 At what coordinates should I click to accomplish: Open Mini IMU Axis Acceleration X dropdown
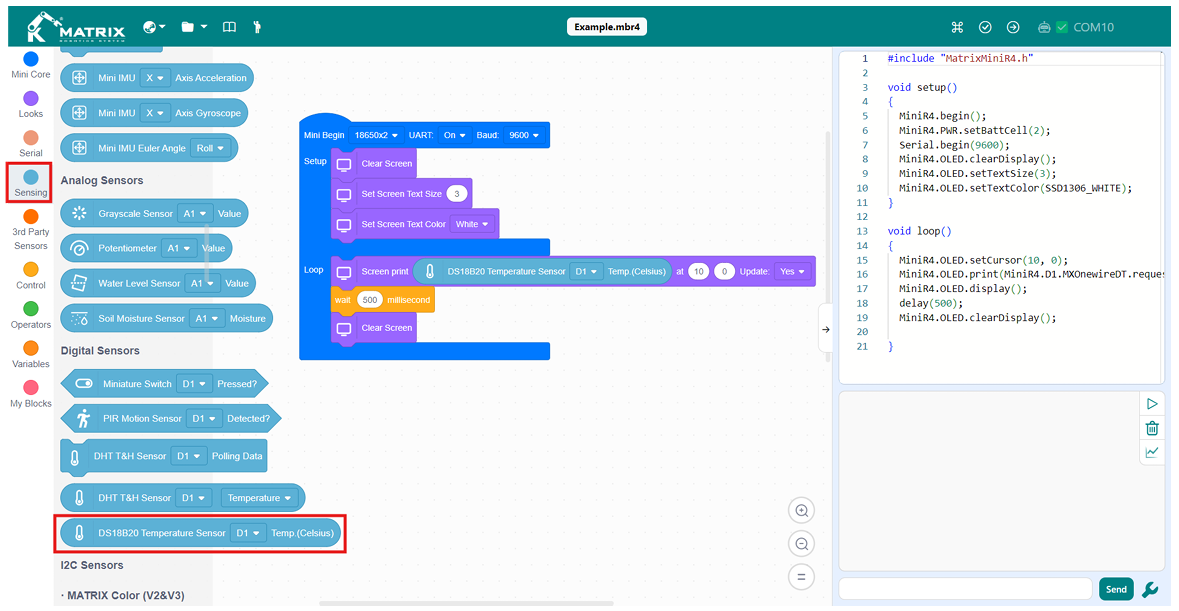(x=155, y=78)
